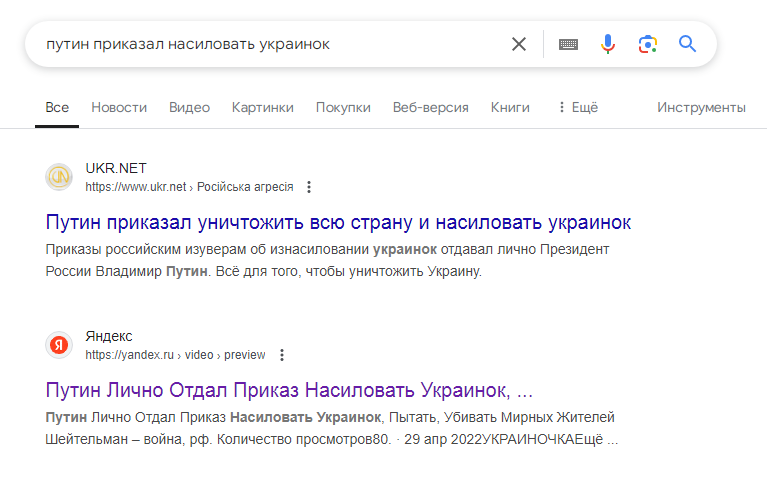Switch to the Видео tab
767x493 pixels.
pyautogui.click(x=189, y=108)
